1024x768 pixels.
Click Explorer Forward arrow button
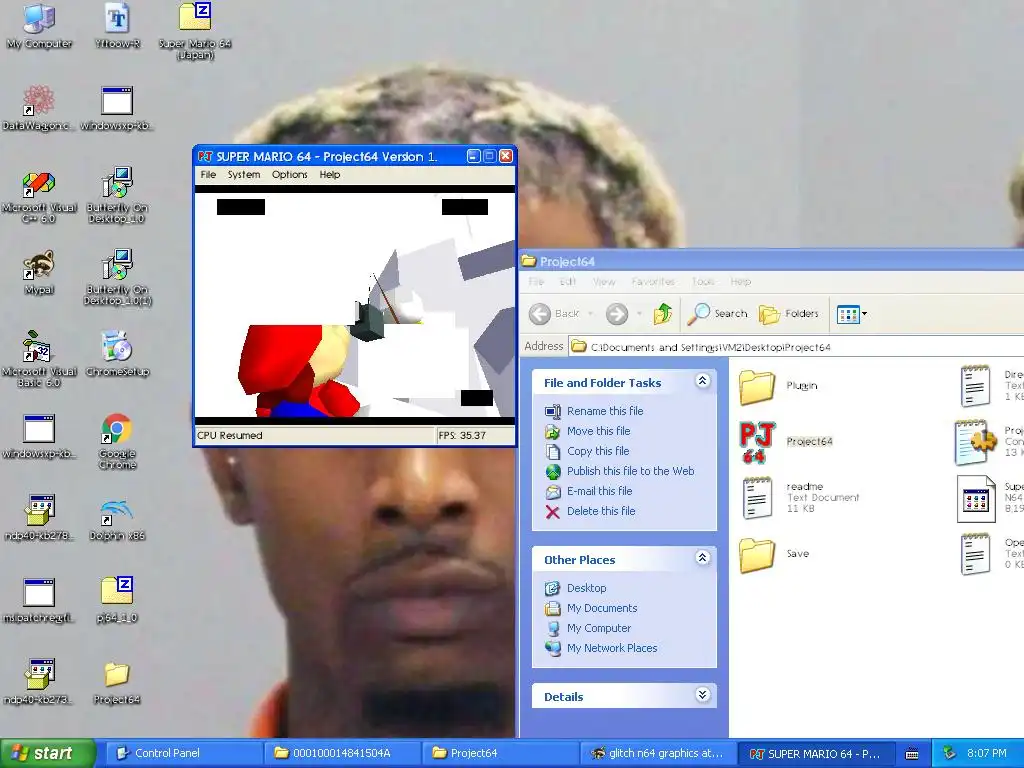pyautogui.click(x=617, y=314)
